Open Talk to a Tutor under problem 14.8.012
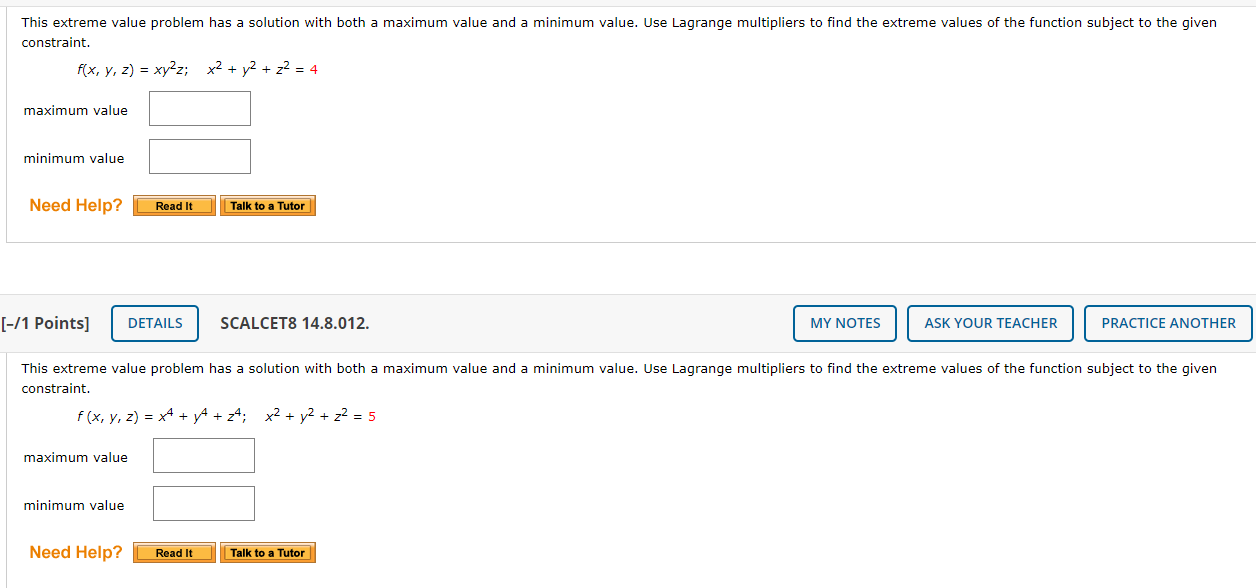The image size is (1256, 588). tap(267, 552)
